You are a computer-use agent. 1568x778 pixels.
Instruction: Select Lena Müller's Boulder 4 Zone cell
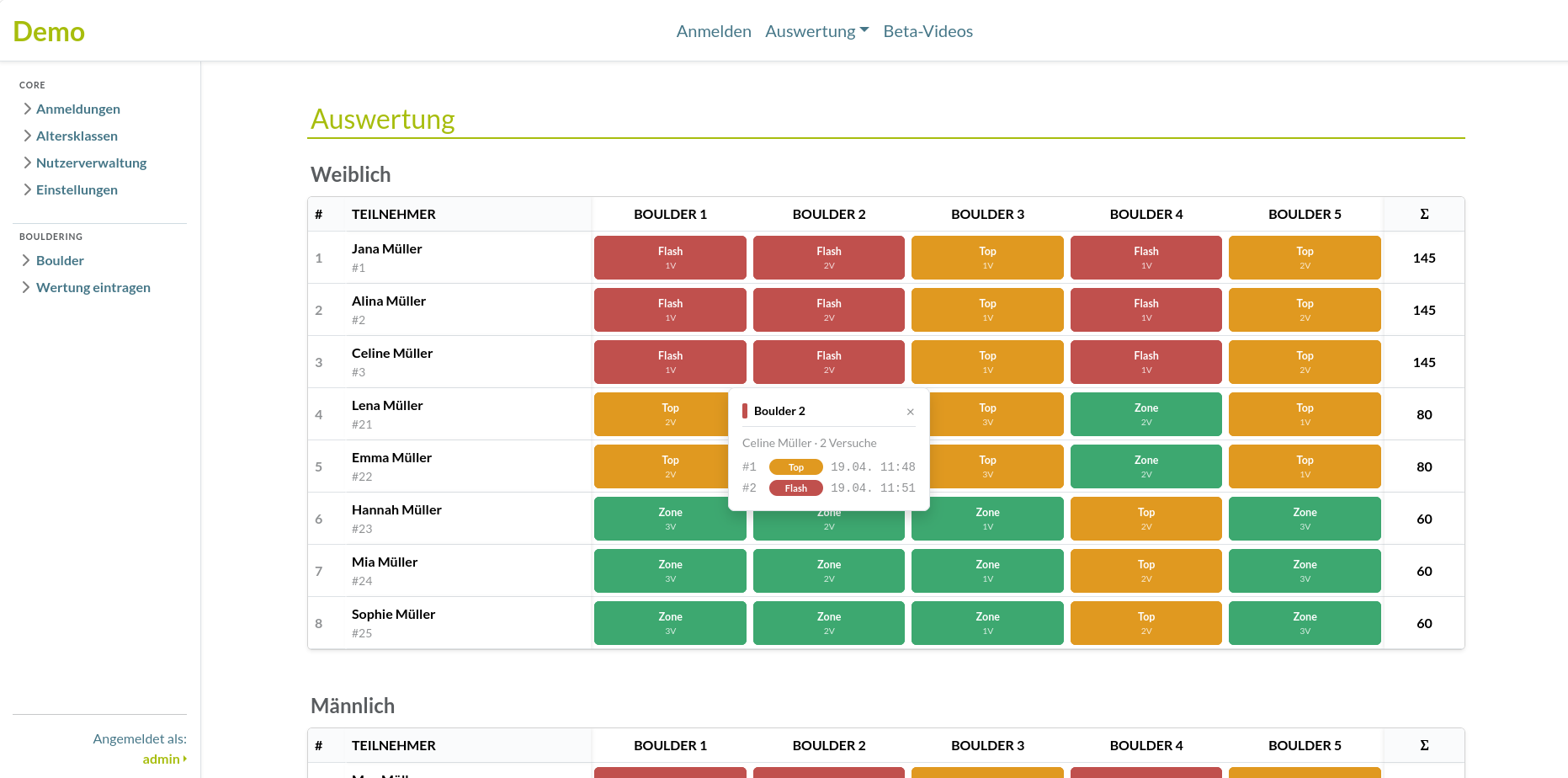[1145, 414]
